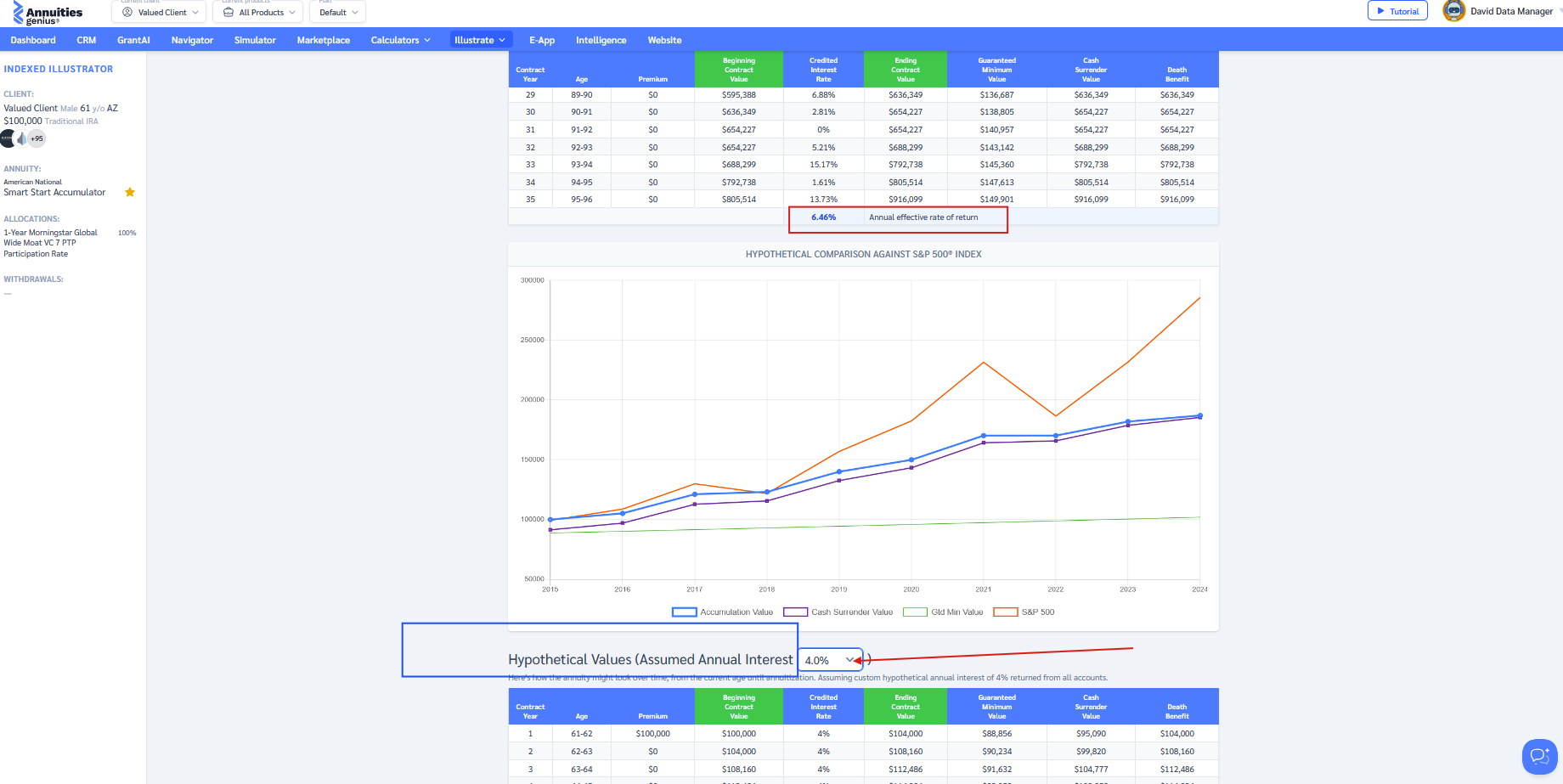This screenshot has height=784, width=1563.
Task: Click the 100% allocation value
Action: coord(127,233)
